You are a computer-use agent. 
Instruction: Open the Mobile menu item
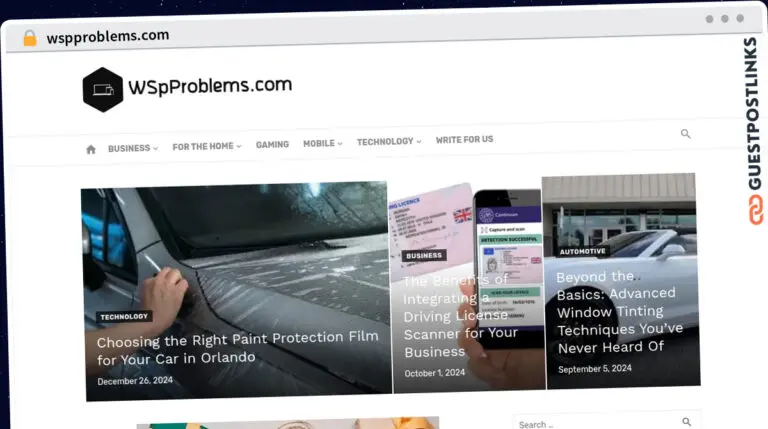click(x=319, y=143)
